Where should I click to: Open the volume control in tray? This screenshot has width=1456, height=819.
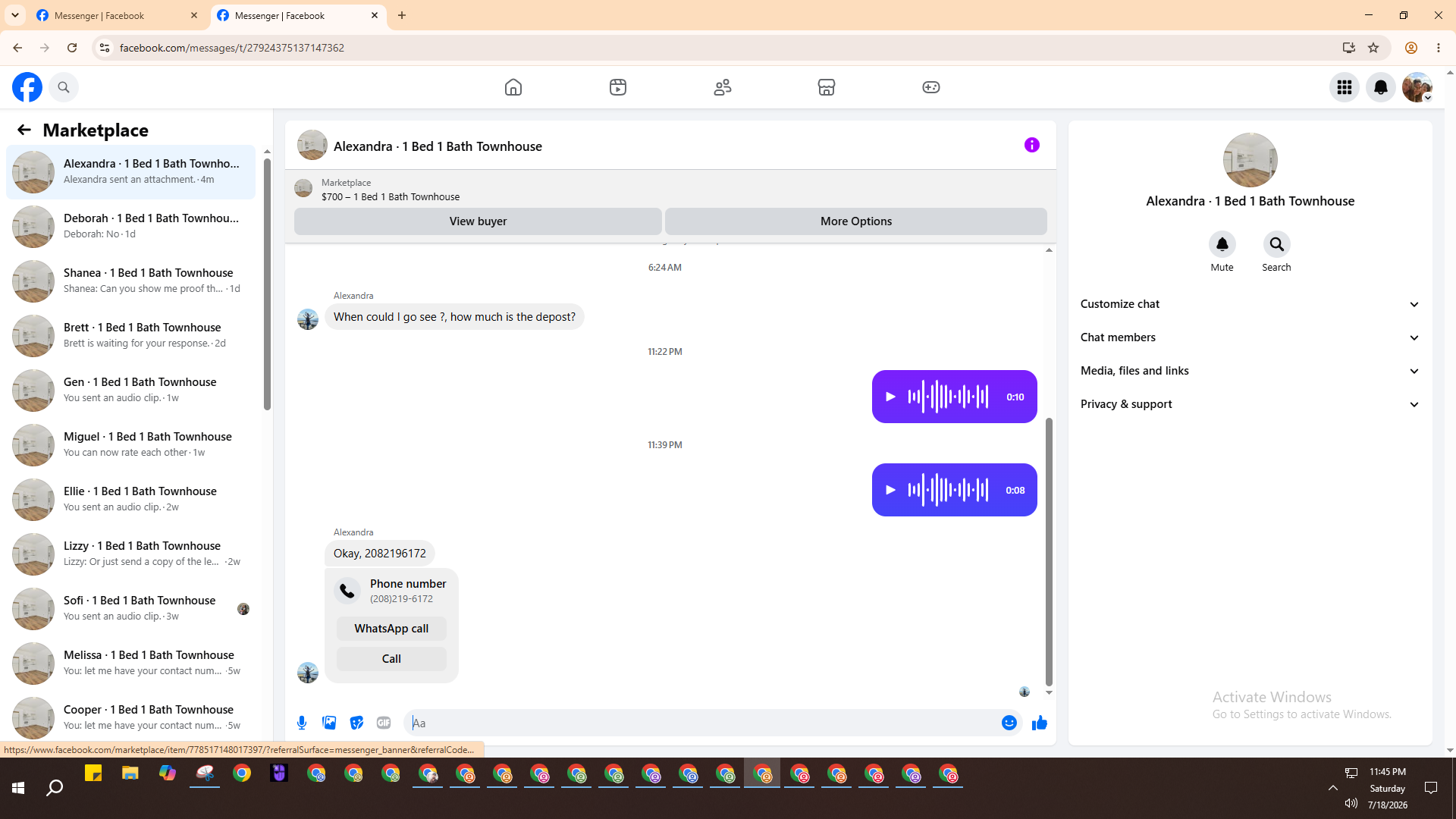tap(1351, 803)
